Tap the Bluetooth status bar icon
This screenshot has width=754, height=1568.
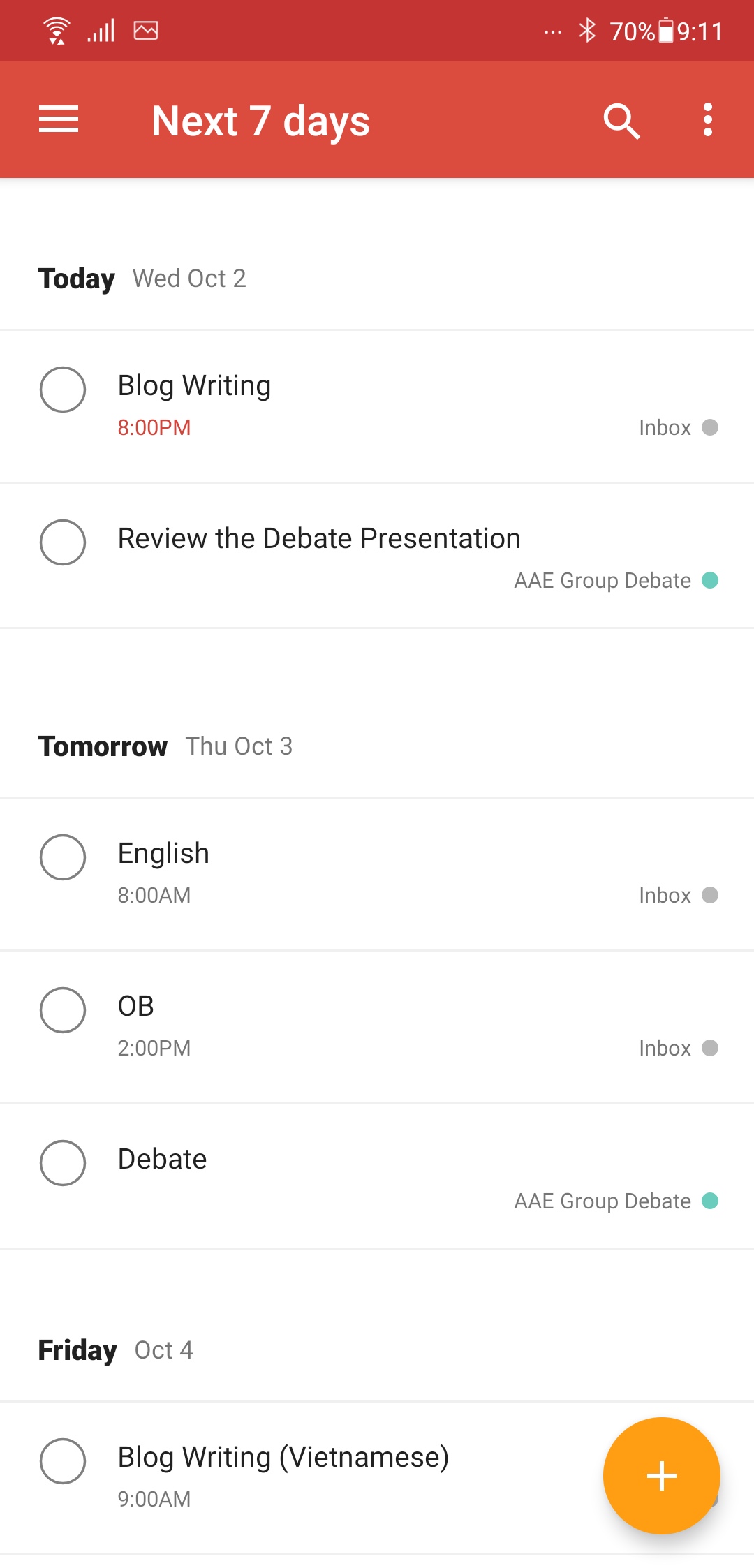tap(587, 31)
